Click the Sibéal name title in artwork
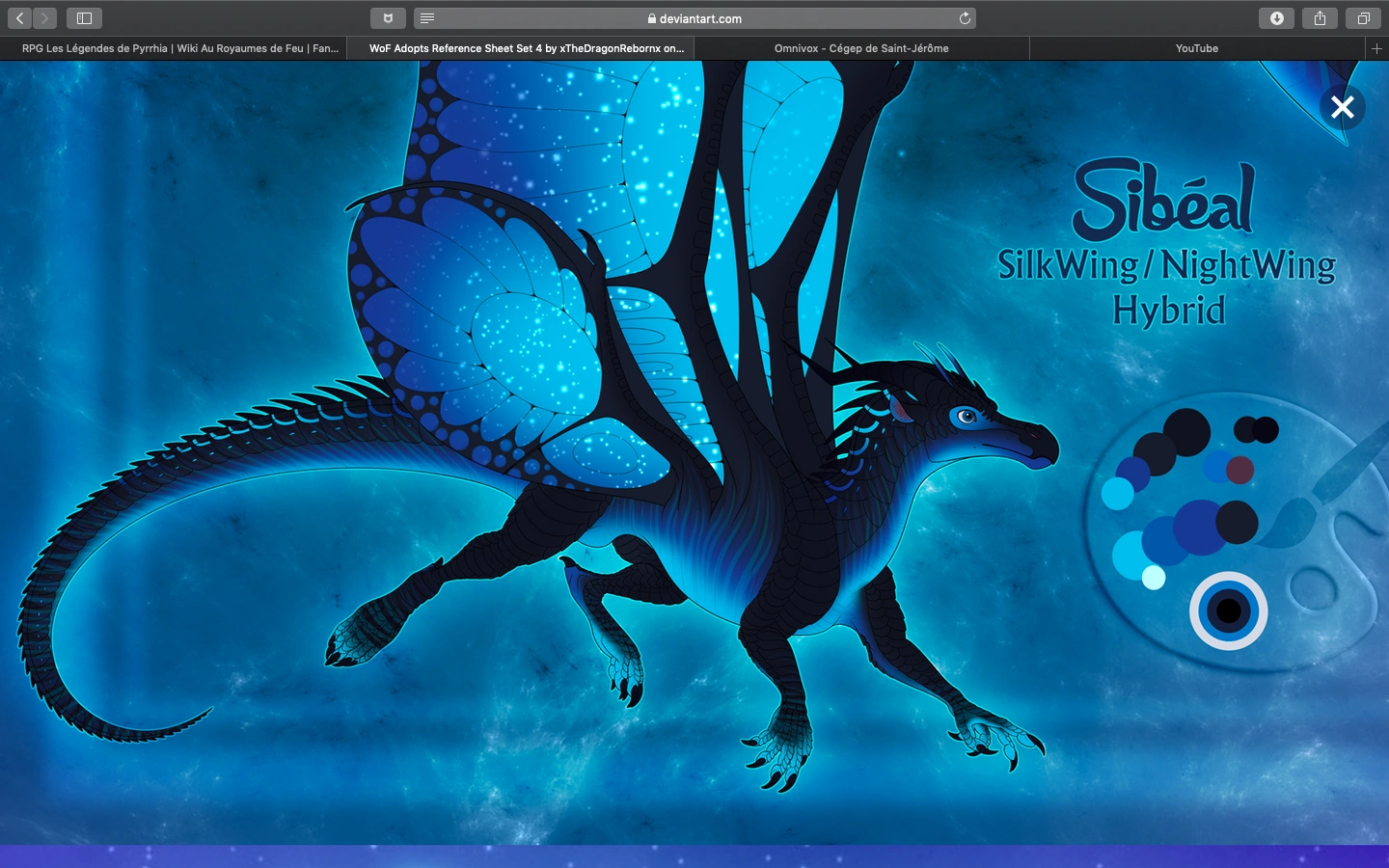 1163,201
